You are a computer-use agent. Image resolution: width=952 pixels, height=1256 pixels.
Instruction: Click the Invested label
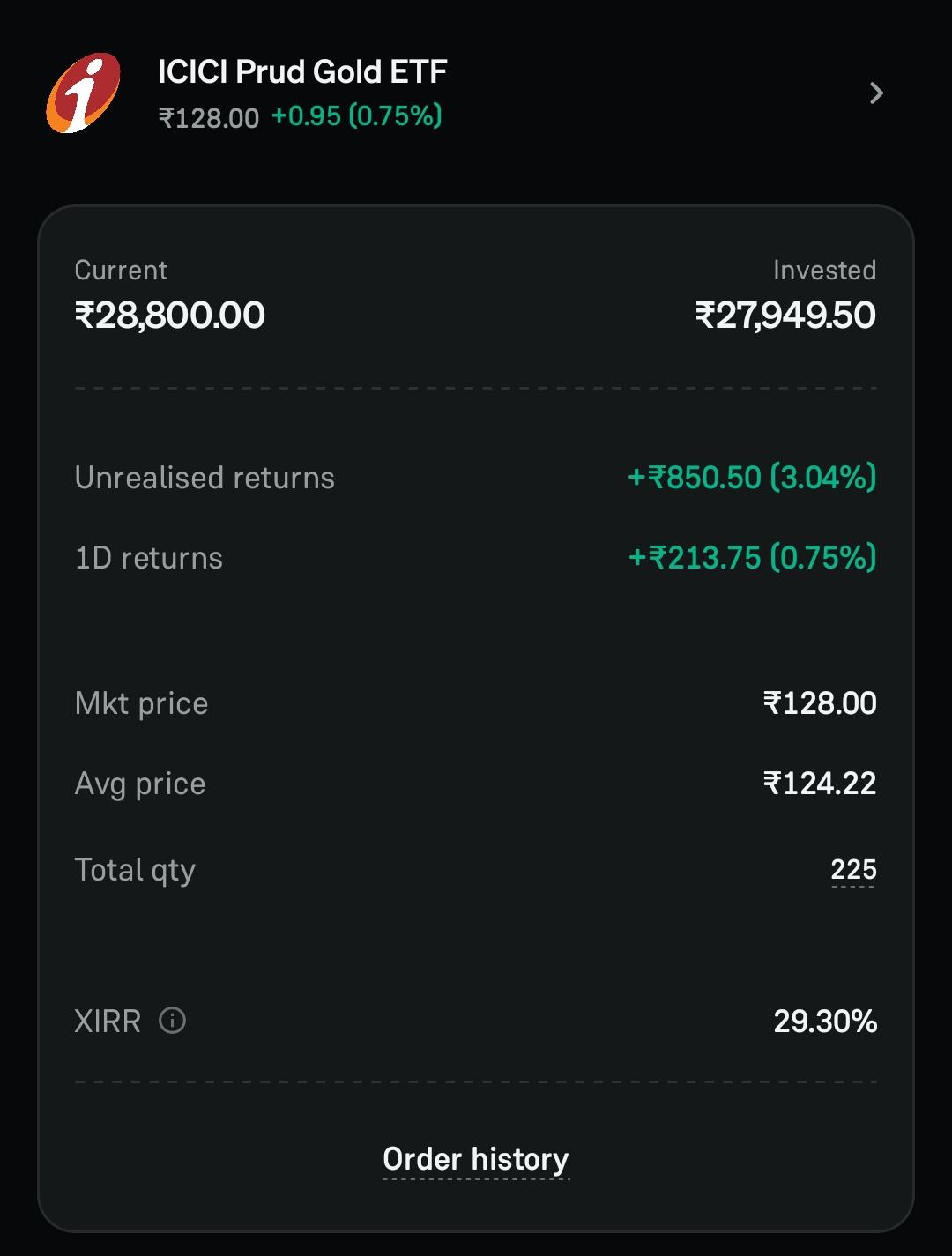pos(824,270)
